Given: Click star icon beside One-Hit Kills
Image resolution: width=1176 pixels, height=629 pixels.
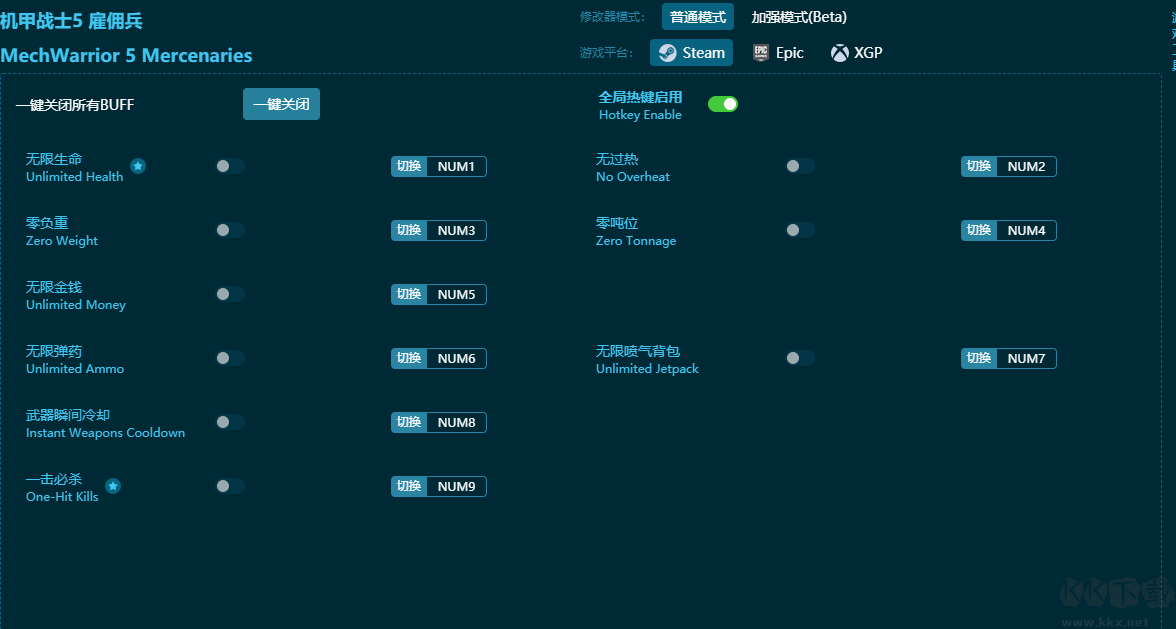Looking at the screenshot, I should (113, 486).
